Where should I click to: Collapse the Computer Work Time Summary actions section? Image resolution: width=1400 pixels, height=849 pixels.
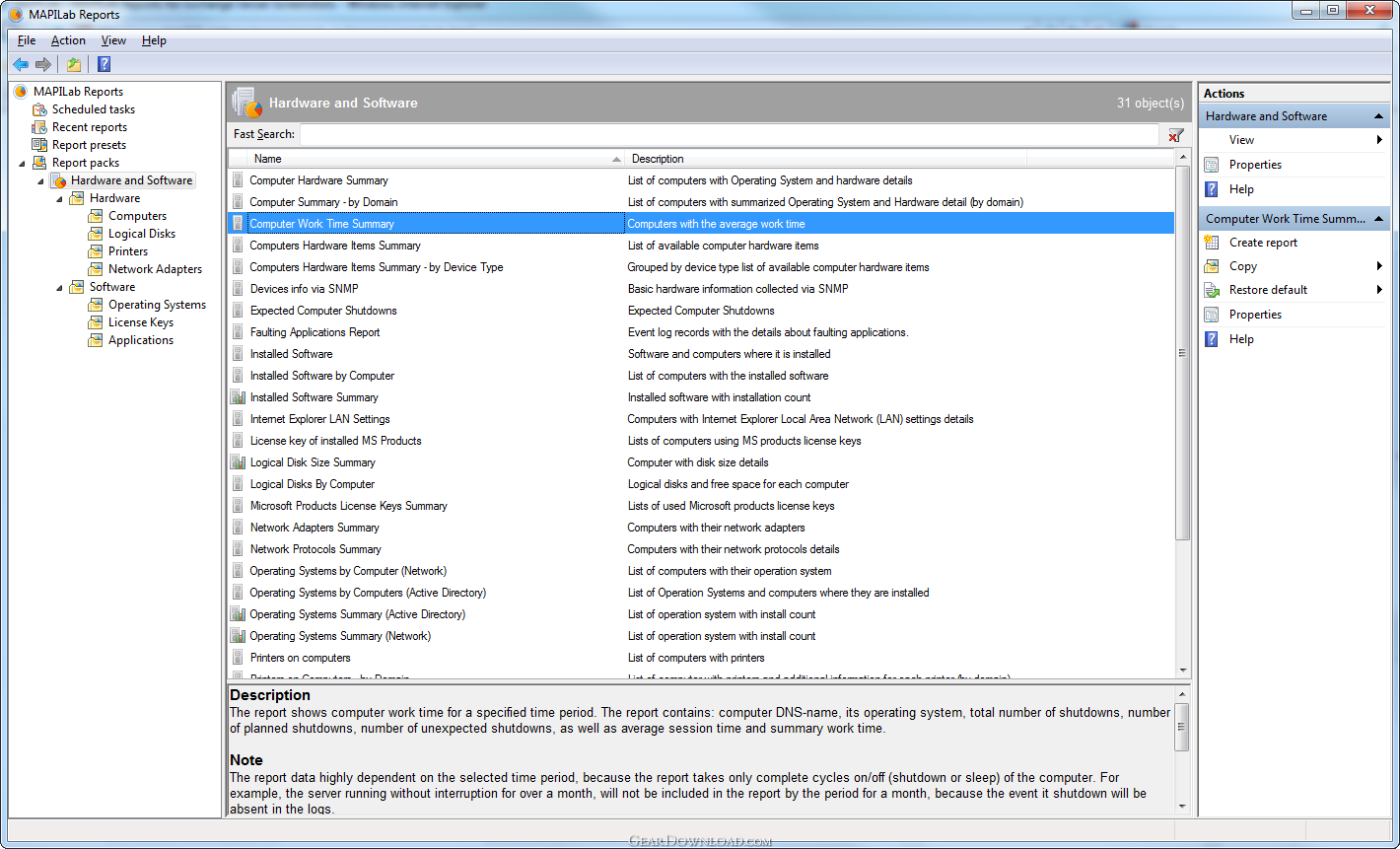tap(1379, 219)
